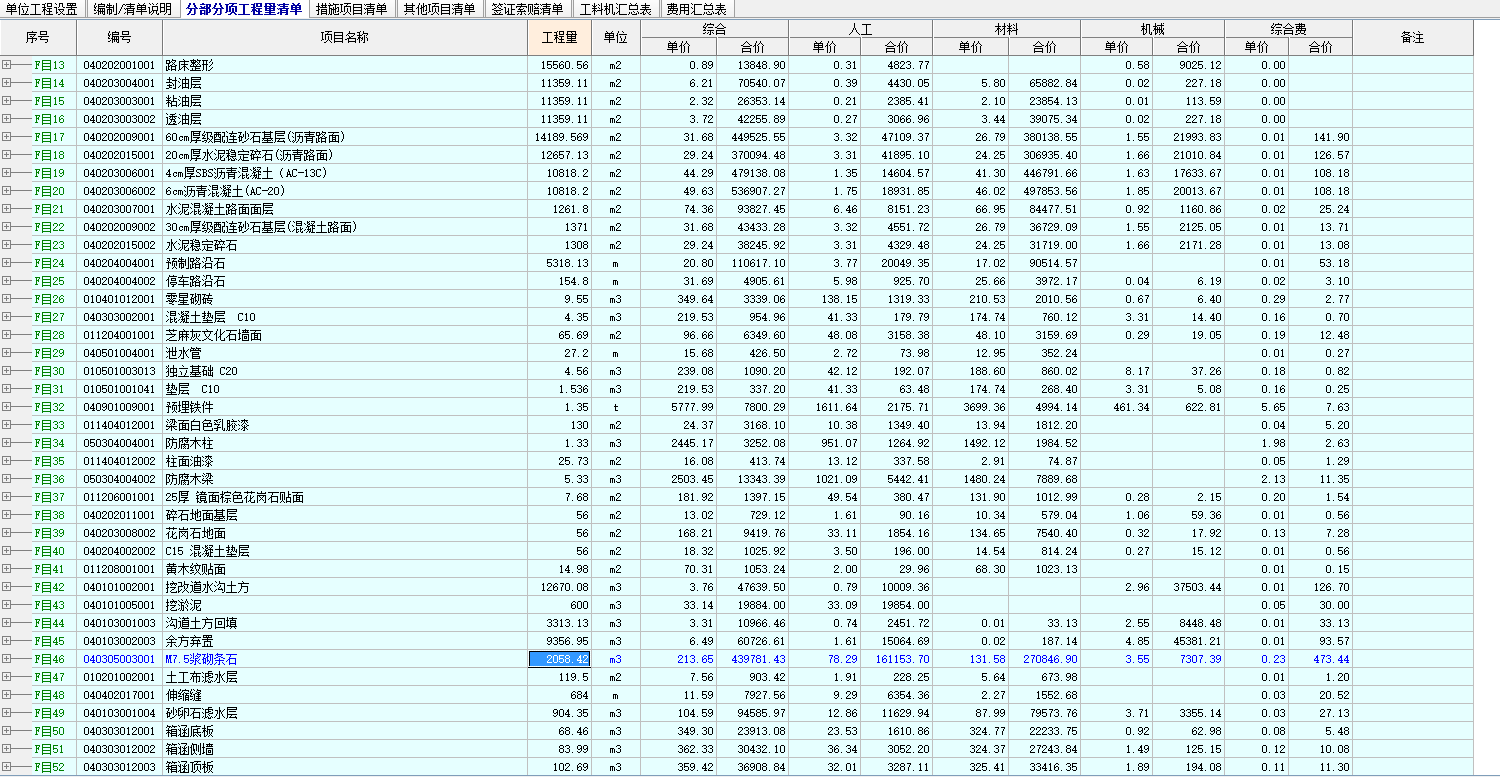Image resolution: width=1500 pixels, height=777 pixels.
Task: Click item name 砂卵石滤水层
Action: point(201,713)
